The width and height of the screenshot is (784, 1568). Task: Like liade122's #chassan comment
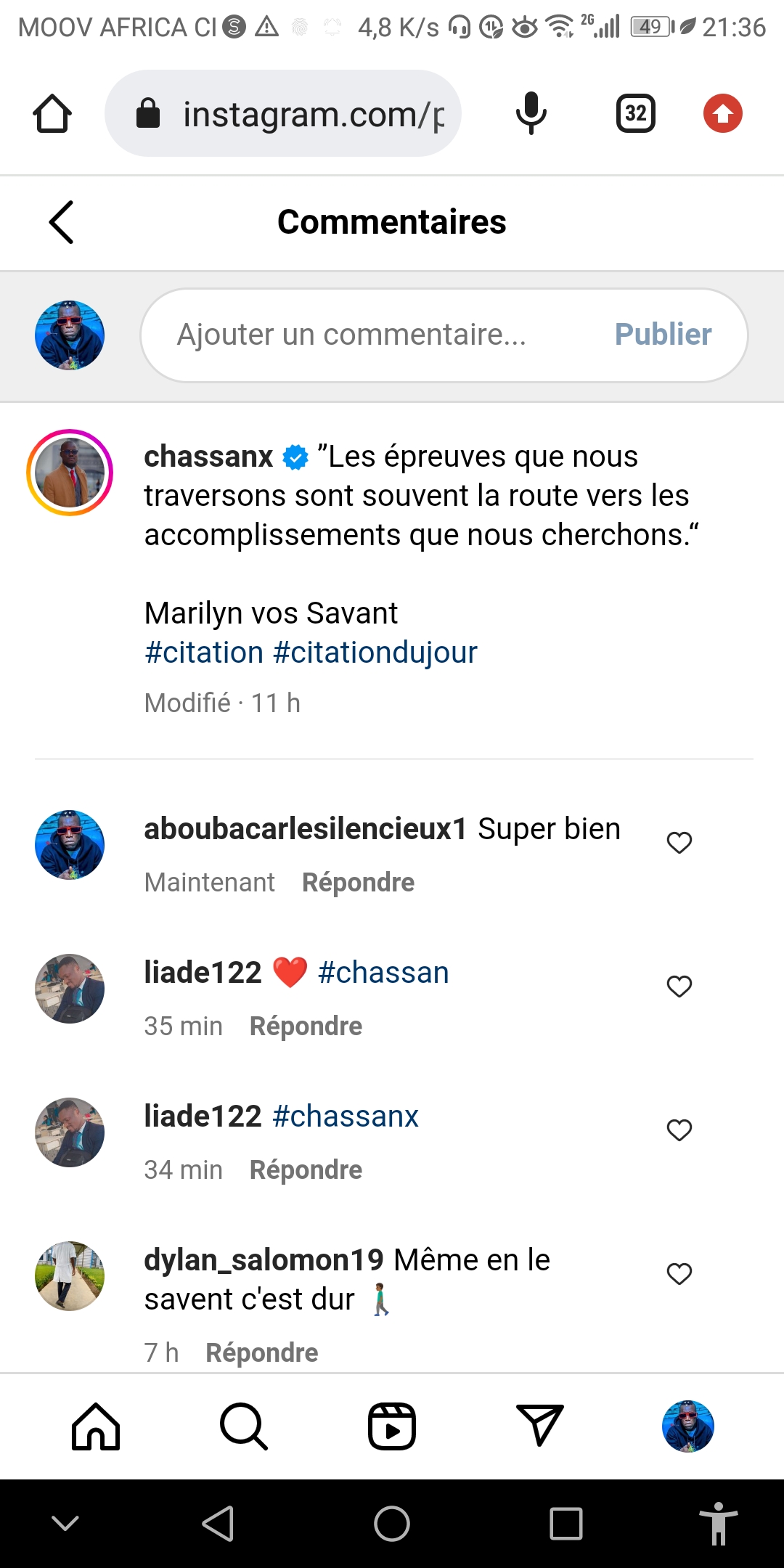coord(679,986)
